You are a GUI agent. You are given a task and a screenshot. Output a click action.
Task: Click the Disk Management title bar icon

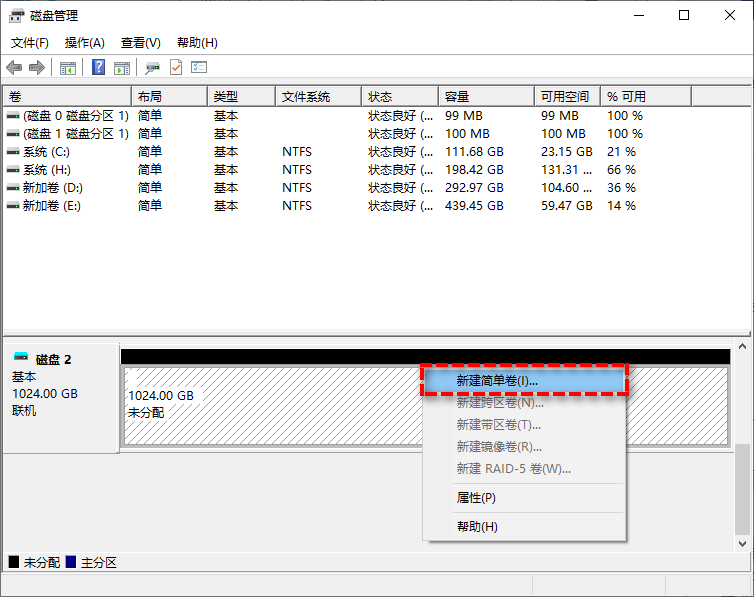pyautogui.click(x=16, y=16)
